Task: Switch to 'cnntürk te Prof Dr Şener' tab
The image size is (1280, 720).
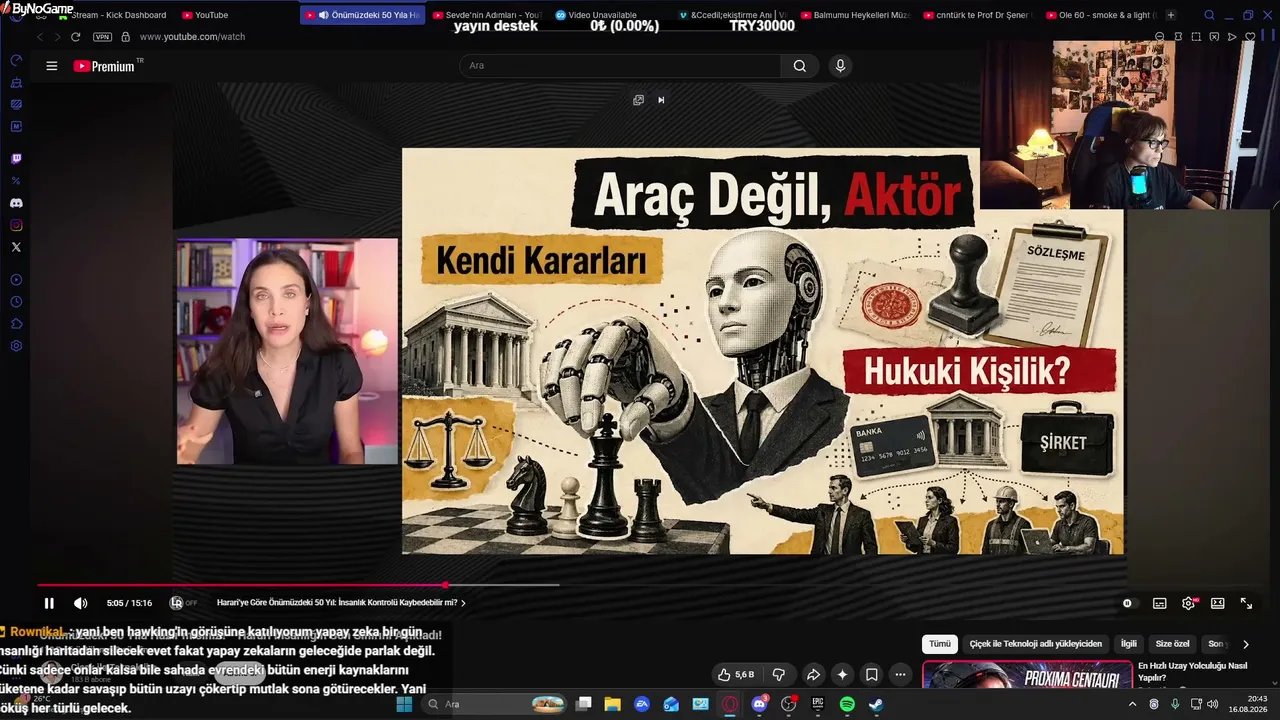Action: tap(979, 15)
